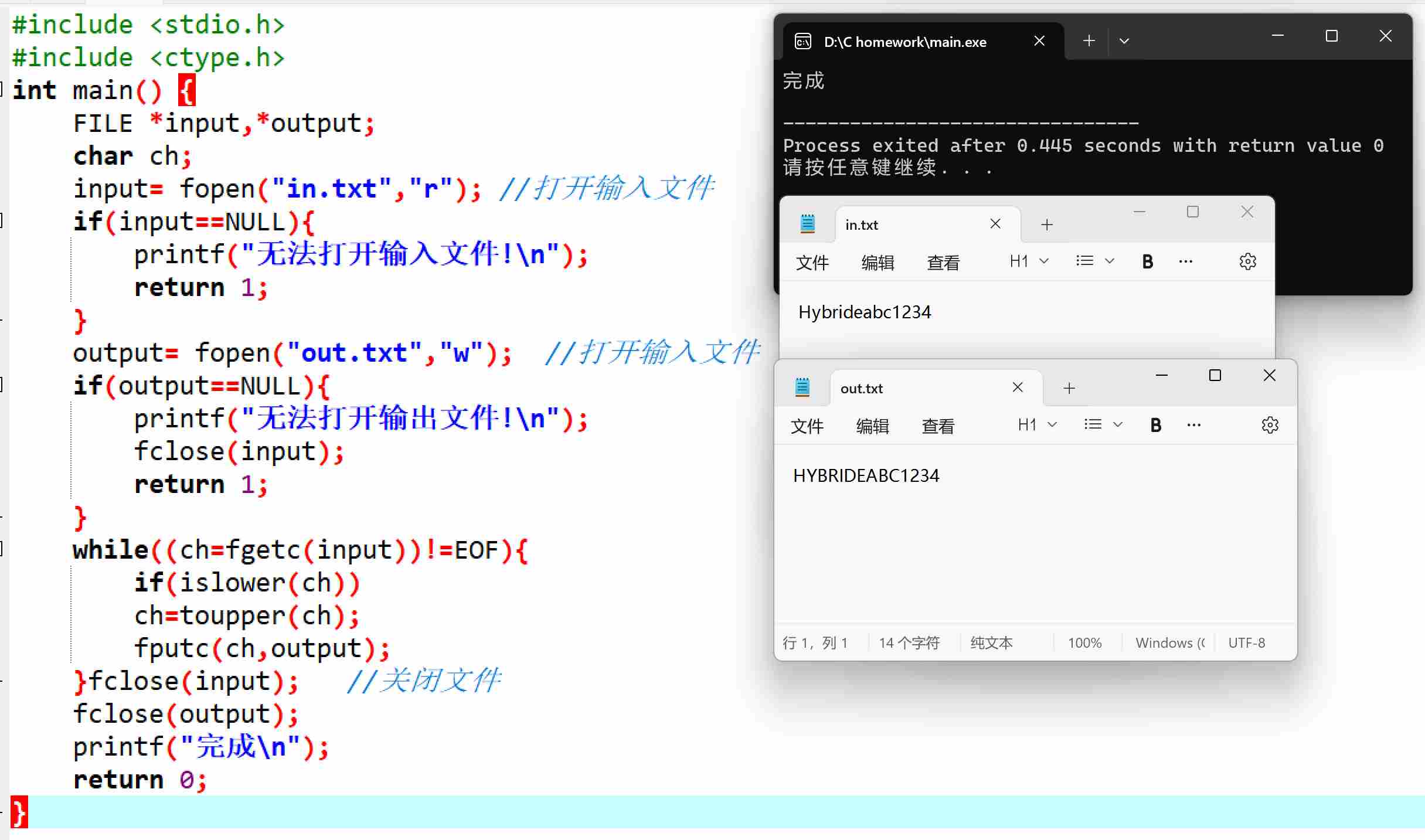Open more options ellipsis in out.txt toolbar
The image size is (1425, 840).
click(1193, 425)
